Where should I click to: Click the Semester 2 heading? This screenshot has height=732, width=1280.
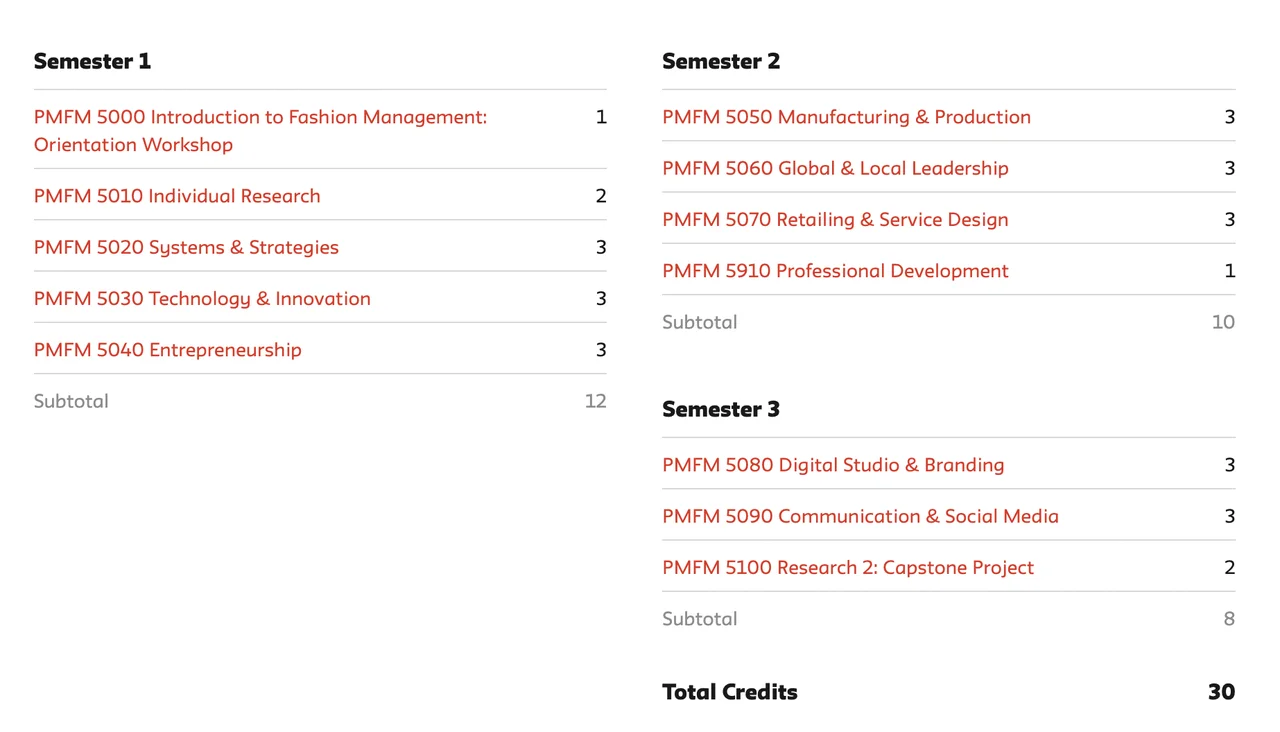coord(721,62)
